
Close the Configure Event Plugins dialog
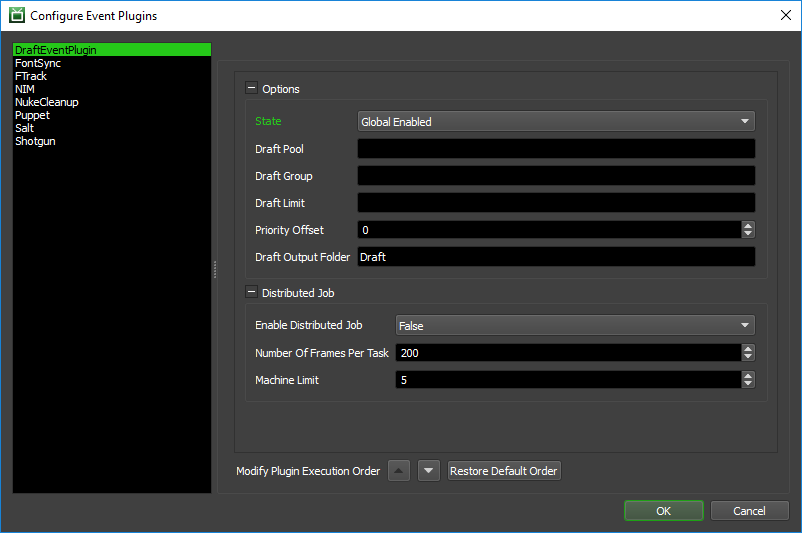(786, 15)
